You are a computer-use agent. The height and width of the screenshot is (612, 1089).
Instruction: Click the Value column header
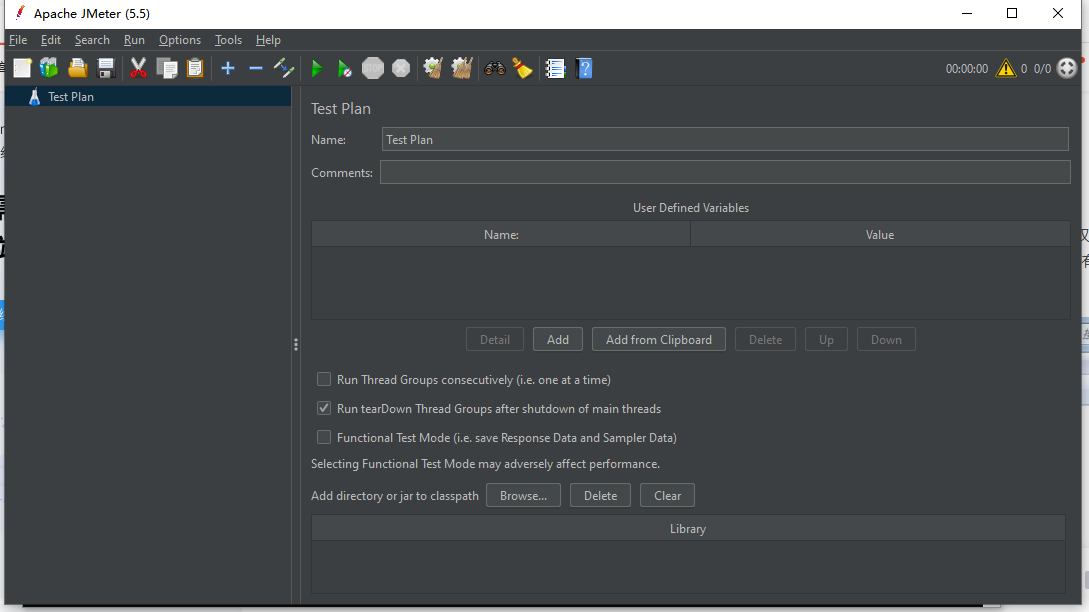[x=880, y=235]
